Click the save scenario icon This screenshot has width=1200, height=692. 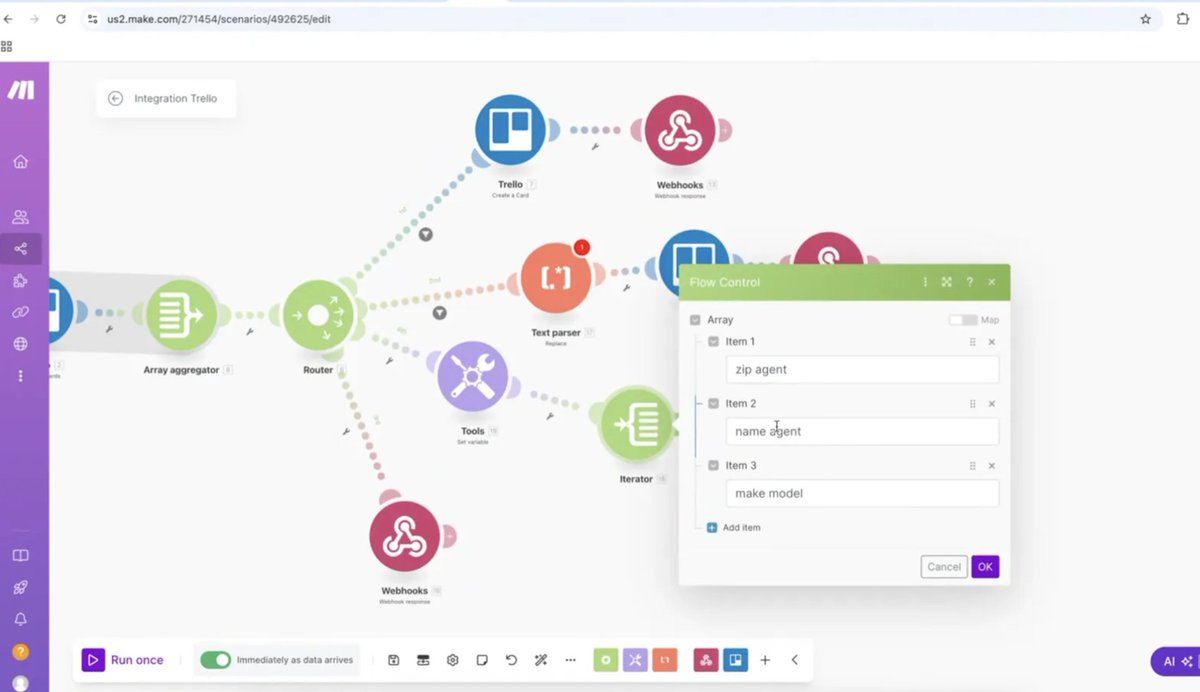coord(394,660)
